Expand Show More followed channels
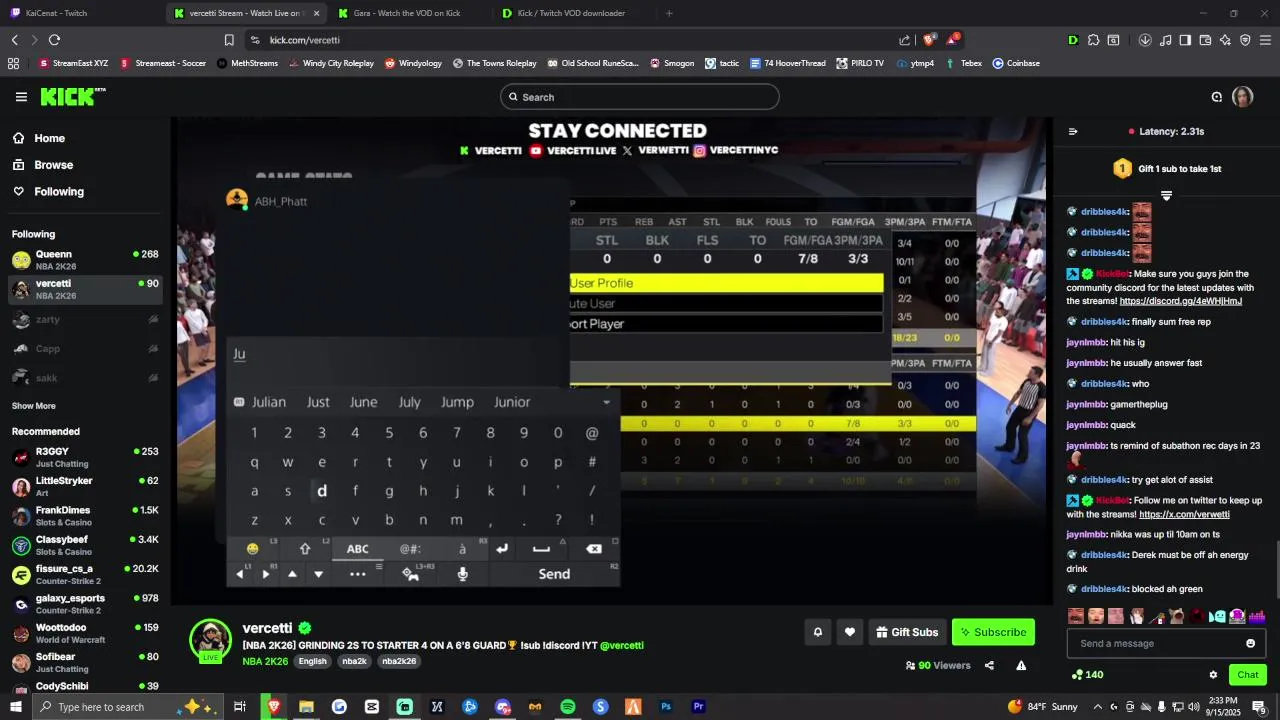 (34, 406)
